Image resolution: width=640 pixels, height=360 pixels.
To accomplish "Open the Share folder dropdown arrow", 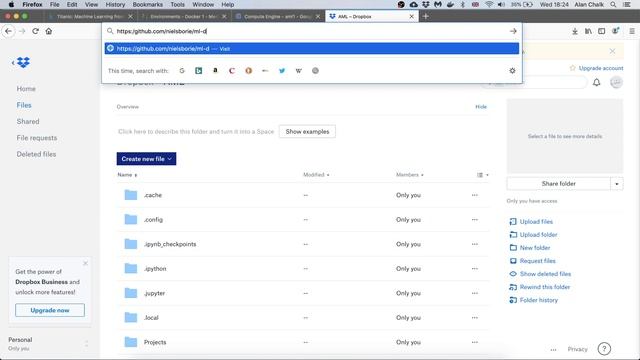I will (x=617, y=184).
